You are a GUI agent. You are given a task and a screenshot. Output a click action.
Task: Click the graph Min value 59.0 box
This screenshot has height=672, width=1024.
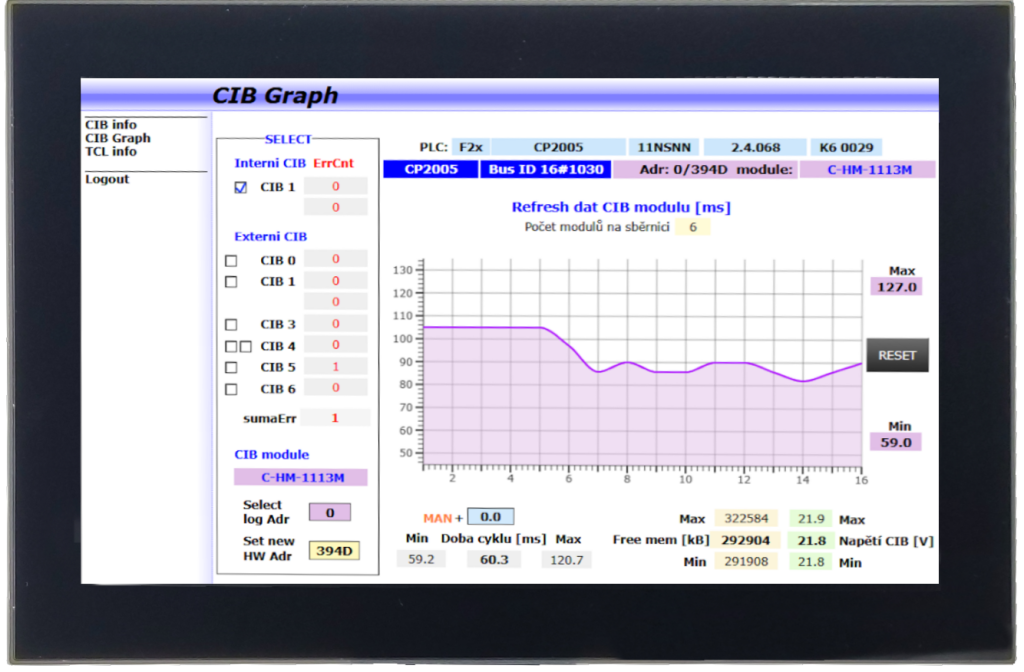point(896,441)
